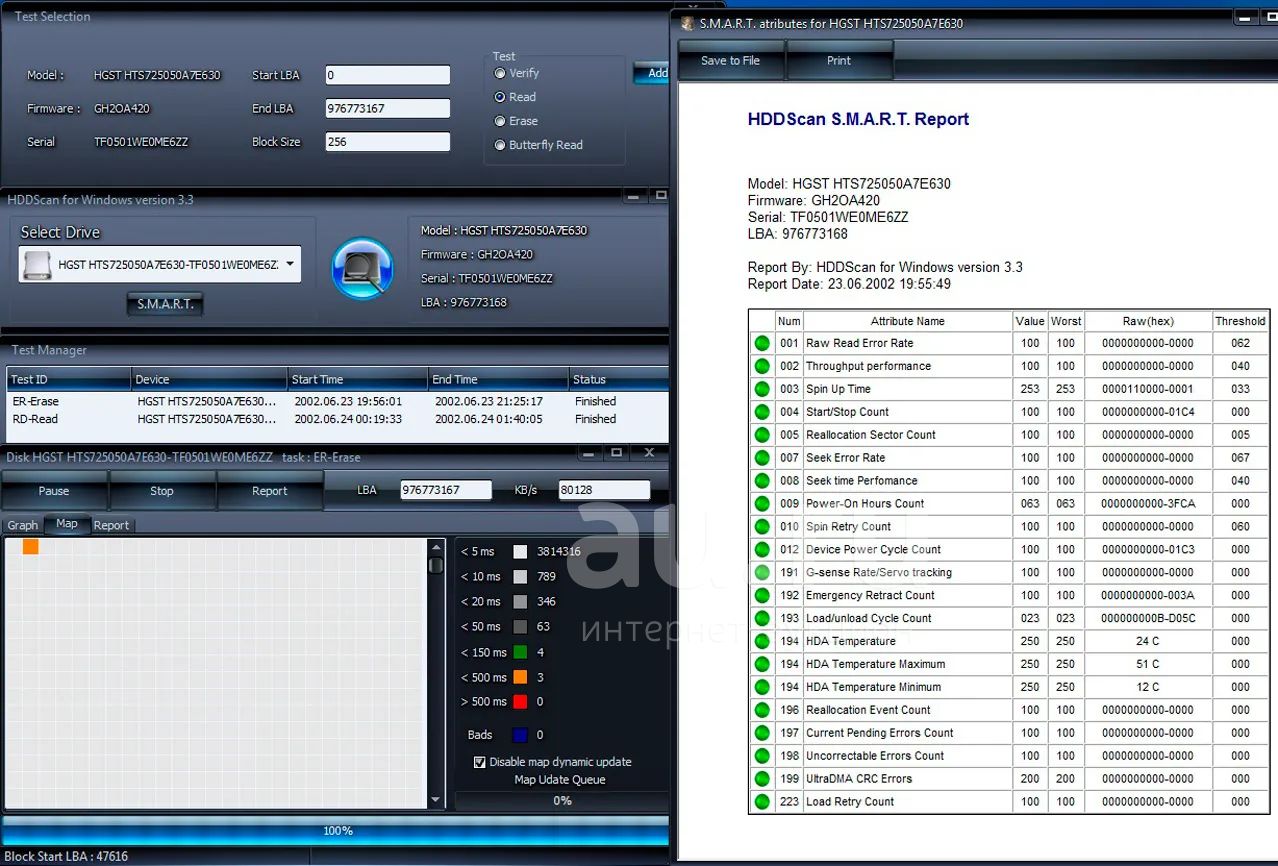The image size is (1278, 866).
Task: Click the hard drive icon in Select Drive
Action: tap(37, 265)
